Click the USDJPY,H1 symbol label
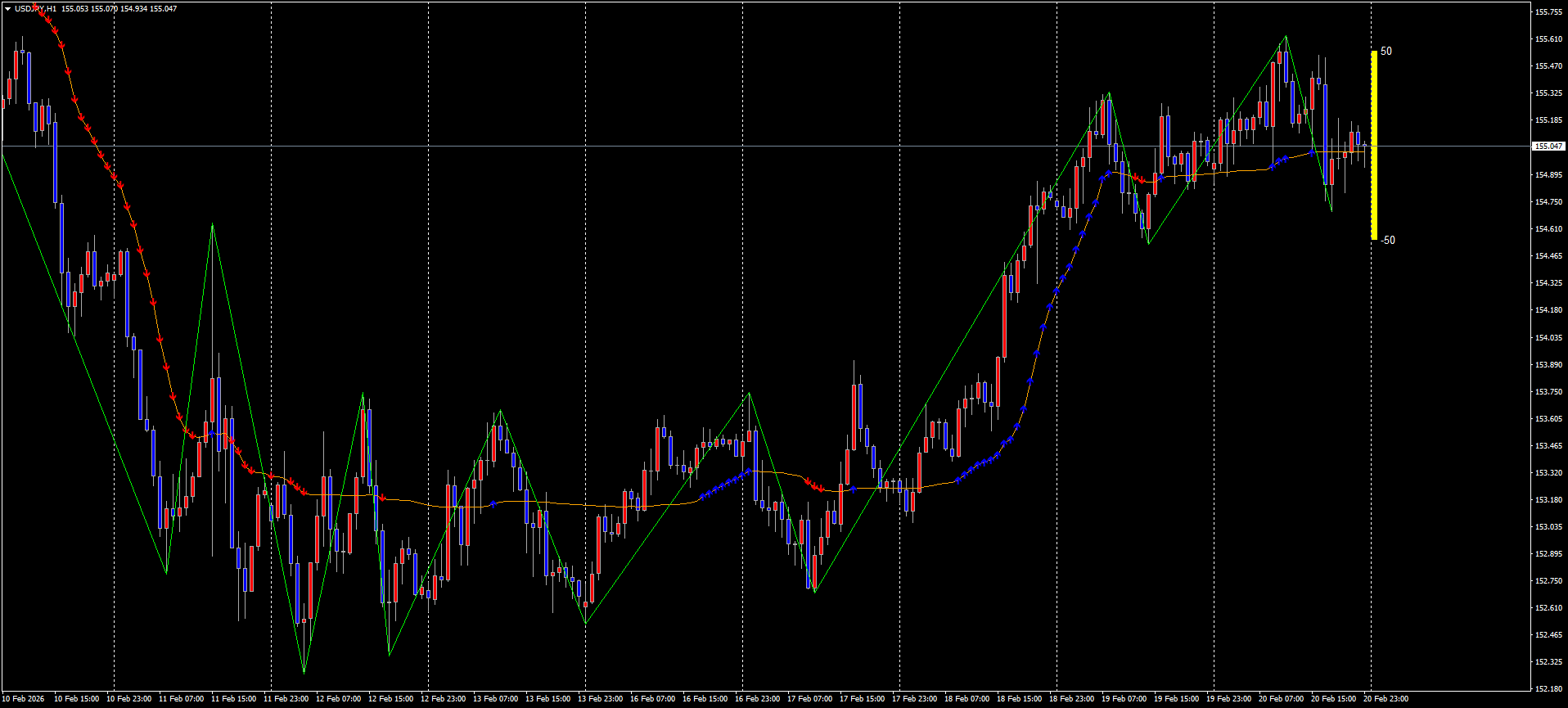This screenshot has height=708, width=1568. coord(36,9)
